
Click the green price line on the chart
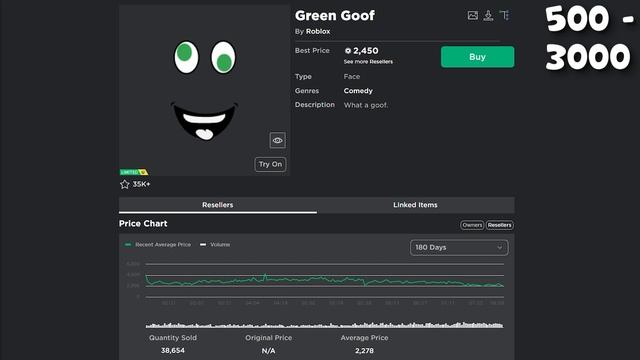tap(324, 281)
